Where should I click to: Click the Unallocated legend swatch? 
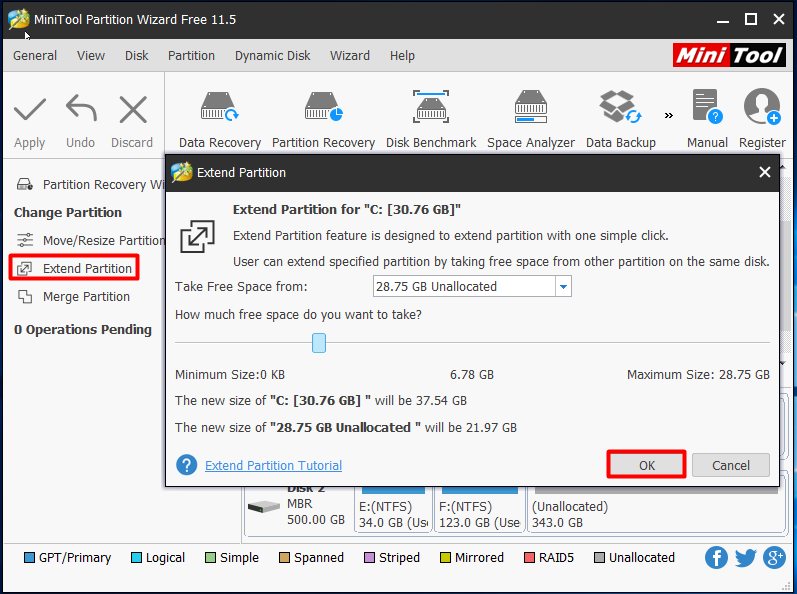[x=599, y=557]
